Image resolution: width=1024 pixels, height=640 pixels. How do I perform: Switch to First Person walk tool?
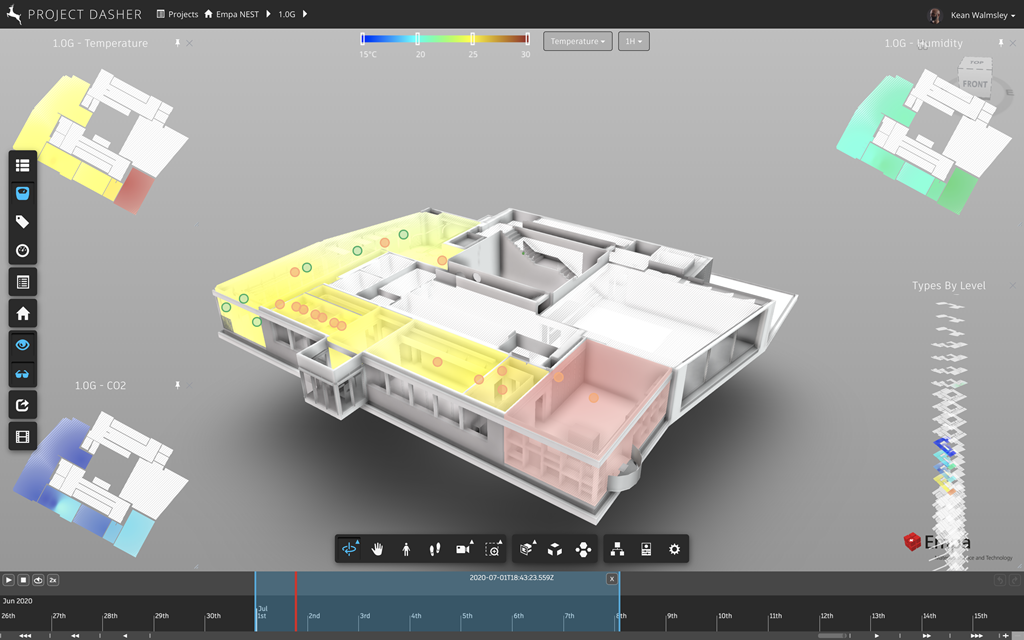click(x=406, y=549)
